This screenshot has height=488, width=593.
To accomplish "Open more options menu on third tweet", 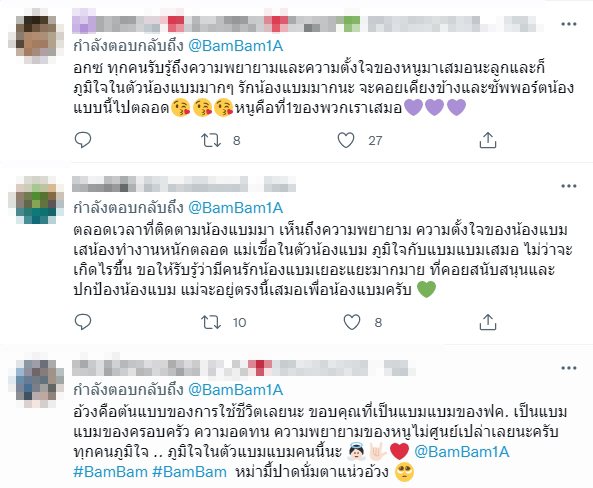I will pos(569,368).
